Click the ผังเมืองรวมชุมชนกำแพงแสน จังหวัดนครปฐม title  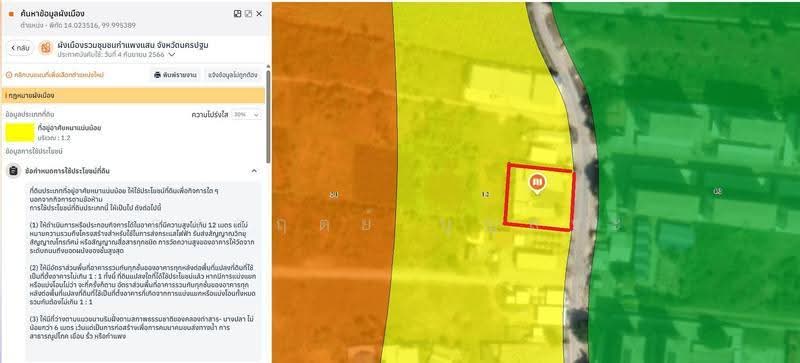click(133, 45)
